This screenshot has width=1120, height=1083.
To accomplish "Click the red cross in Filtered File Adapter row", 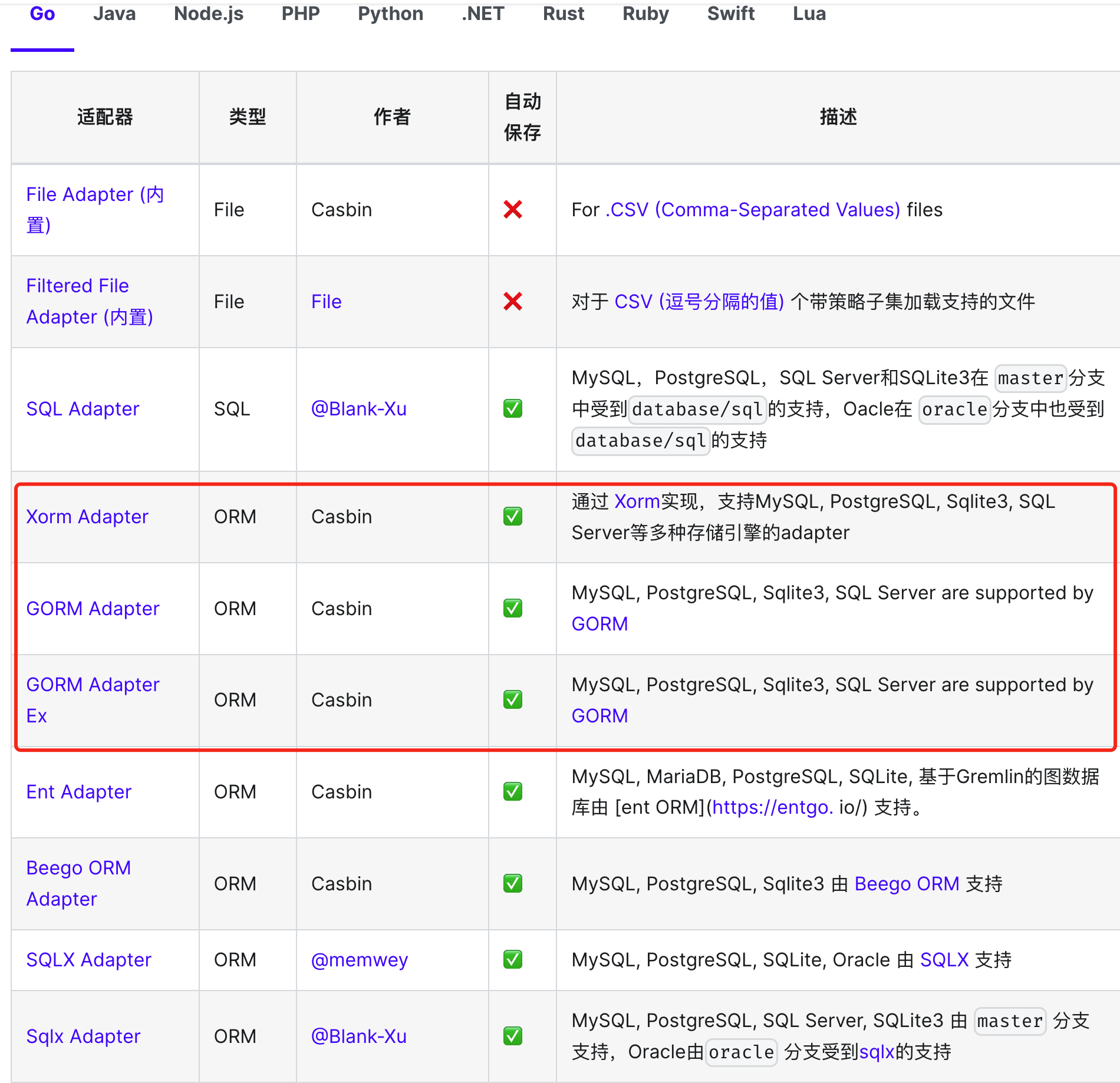I will coord(513,301).
